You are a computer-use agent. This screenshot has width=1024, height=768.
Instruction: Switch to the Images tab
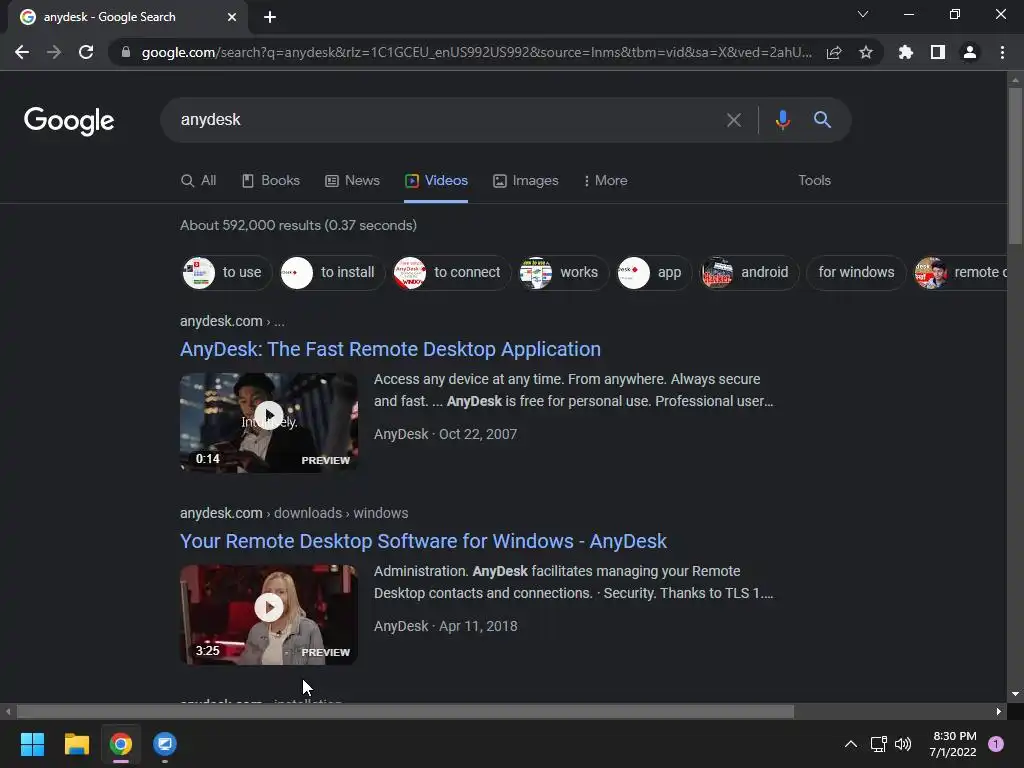[526, 181]
